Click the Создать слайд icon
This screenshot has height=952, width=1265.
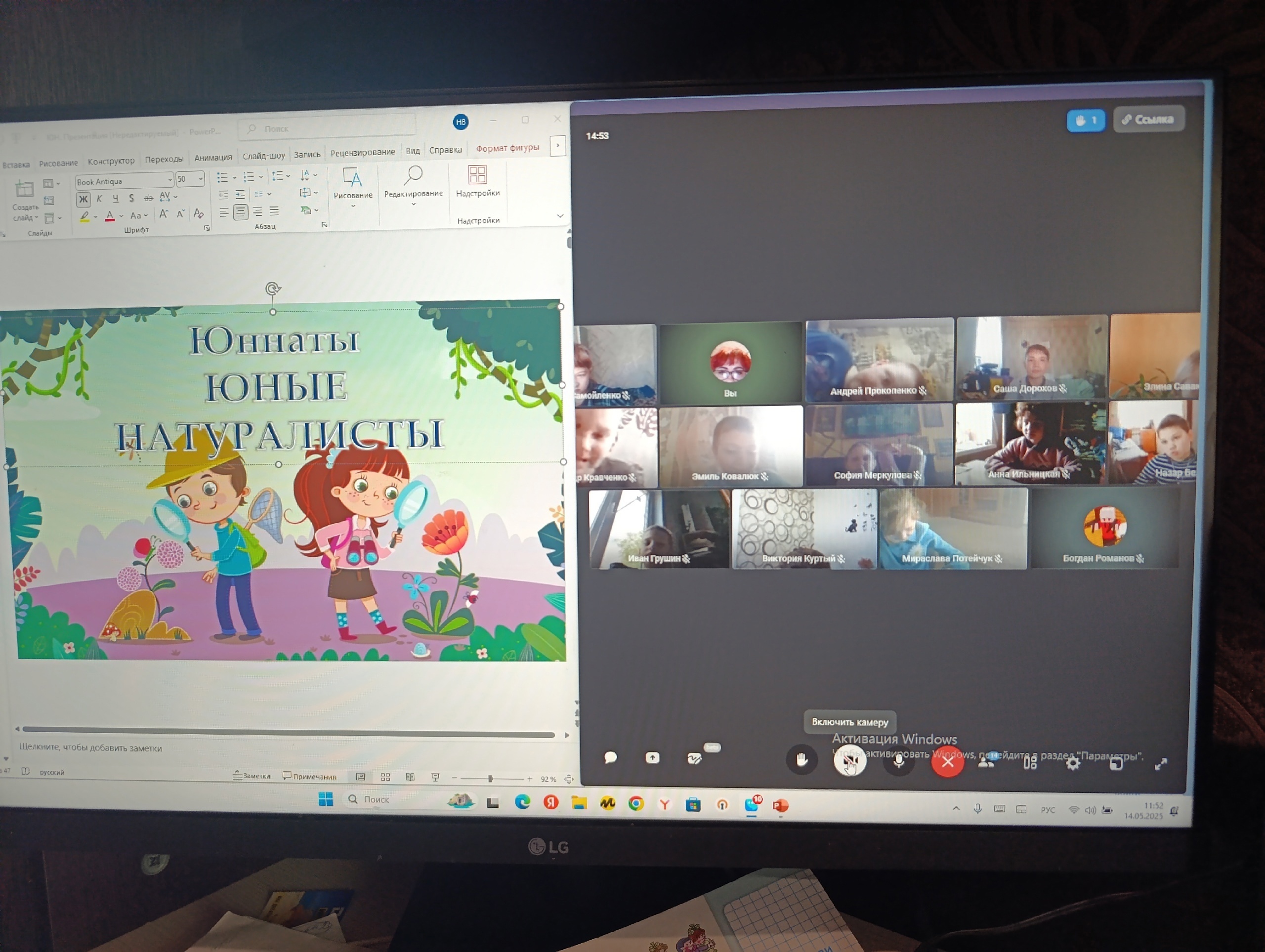coord(25,189)
